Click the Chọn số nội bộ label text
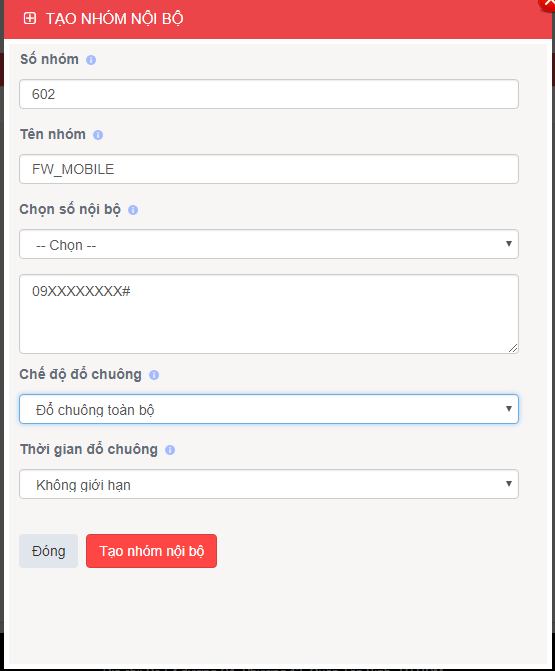The width and height of the screenshot is (555, 671). click(70, 210)
